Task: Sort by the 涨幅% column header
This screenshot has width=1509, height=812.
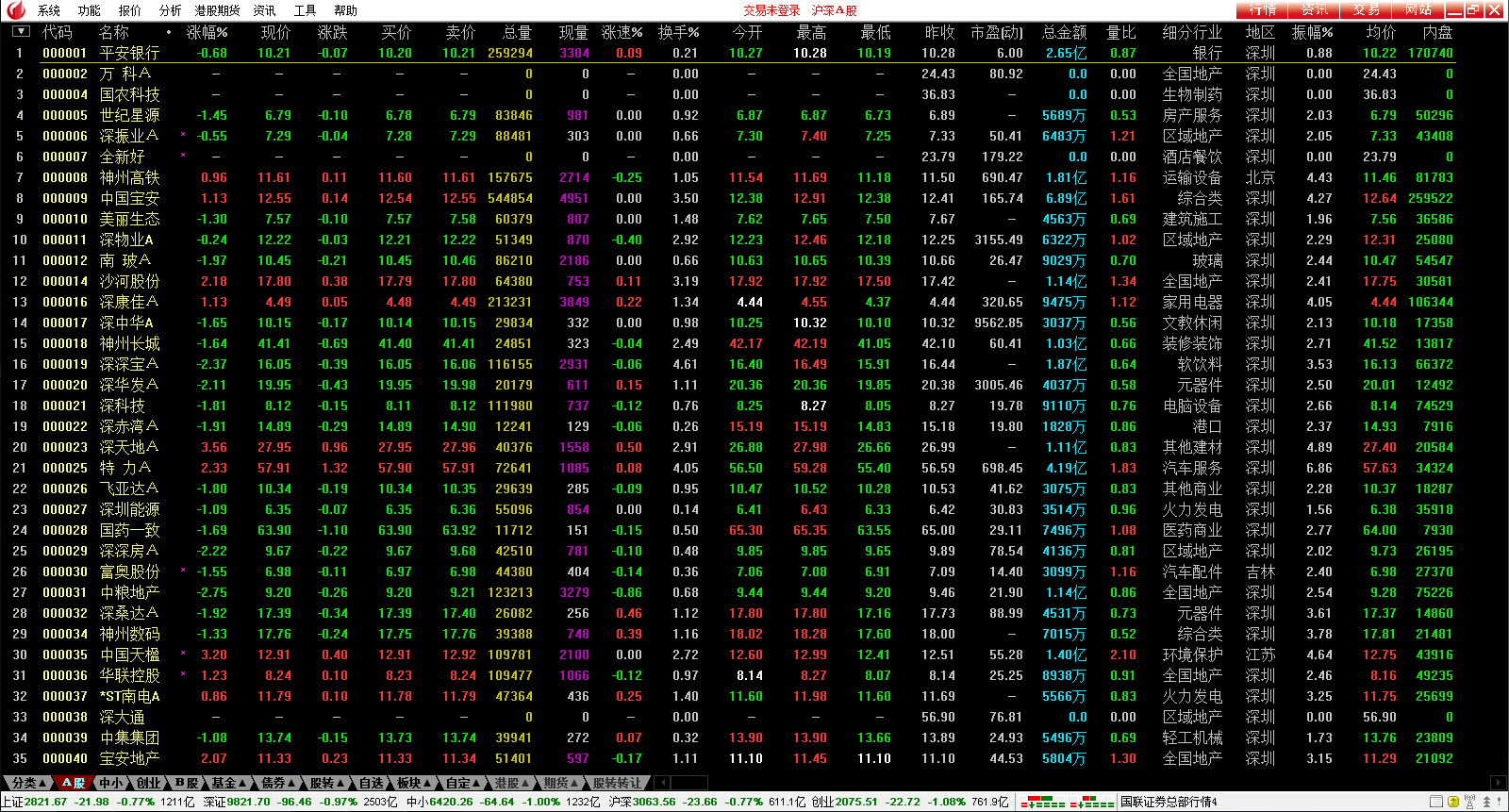Action: (x=207, y=32)
